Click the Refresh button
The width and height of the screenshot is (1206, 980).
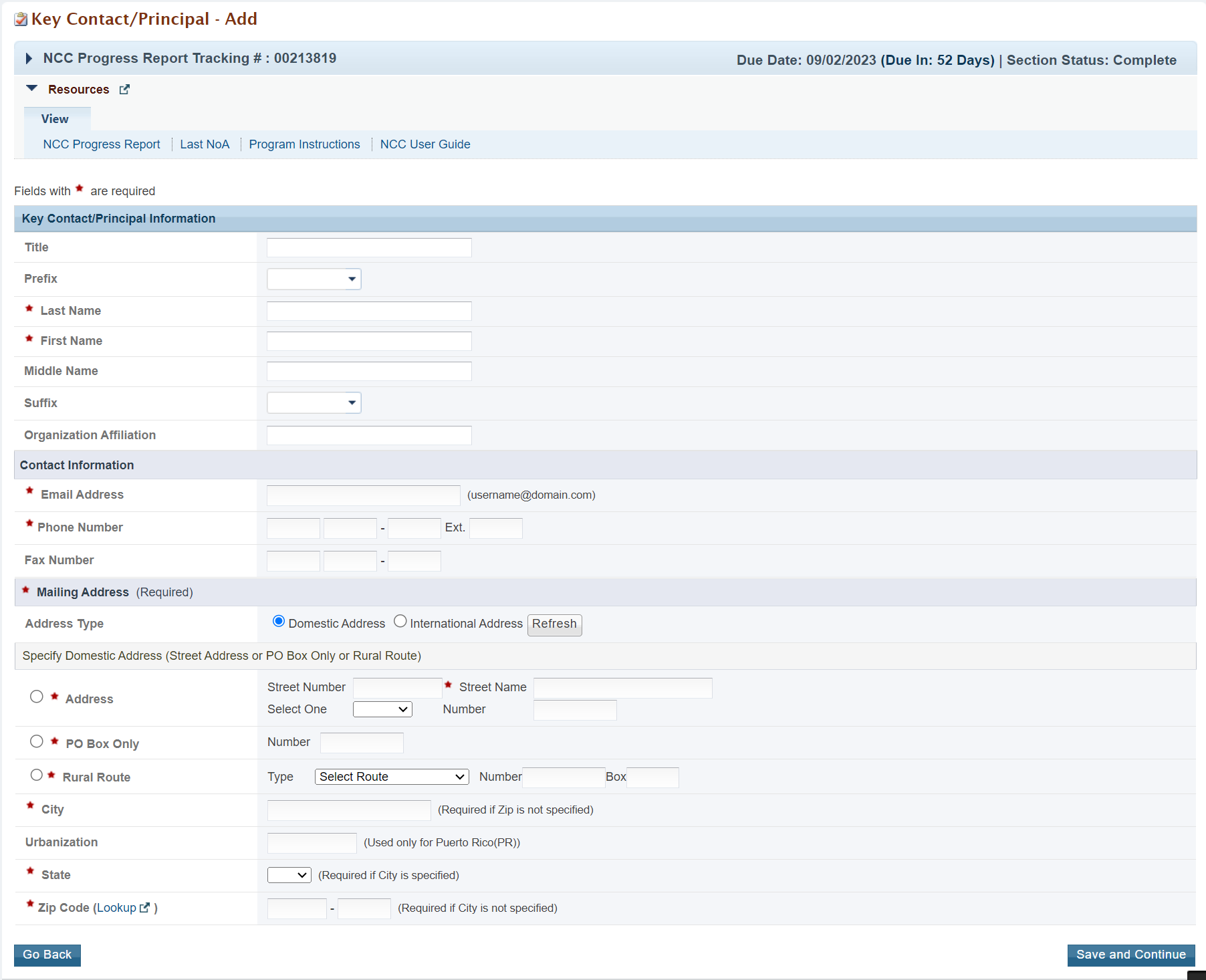point(554,624)
